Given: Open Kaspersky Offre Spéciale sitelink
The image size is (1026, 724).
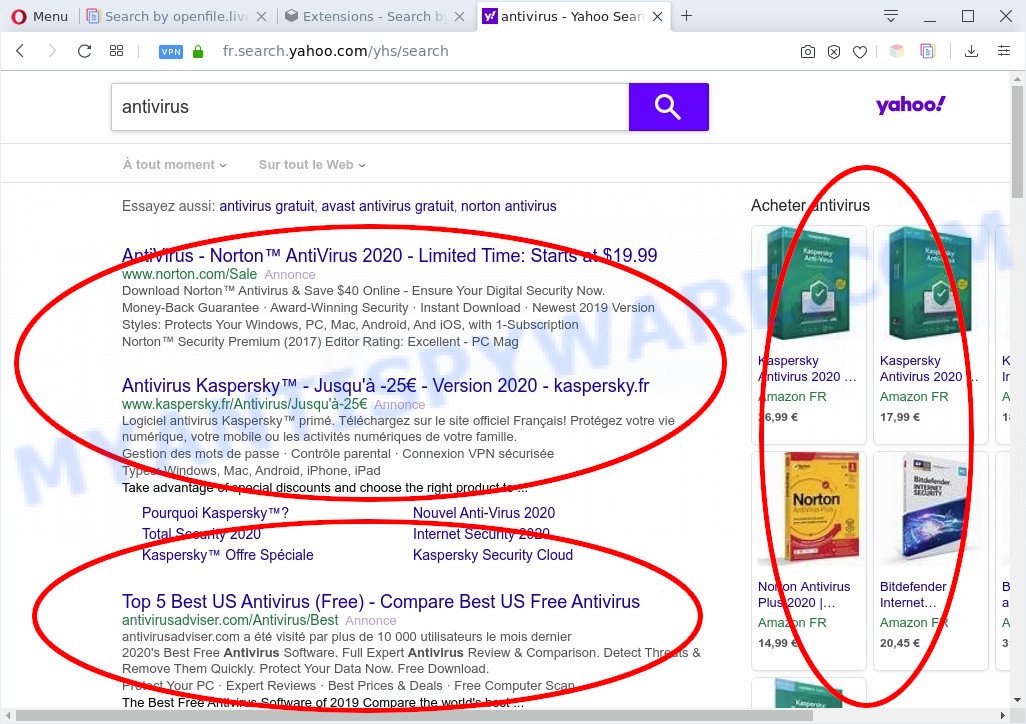Looking at the screenshot, I should click(x=228, y=555).
